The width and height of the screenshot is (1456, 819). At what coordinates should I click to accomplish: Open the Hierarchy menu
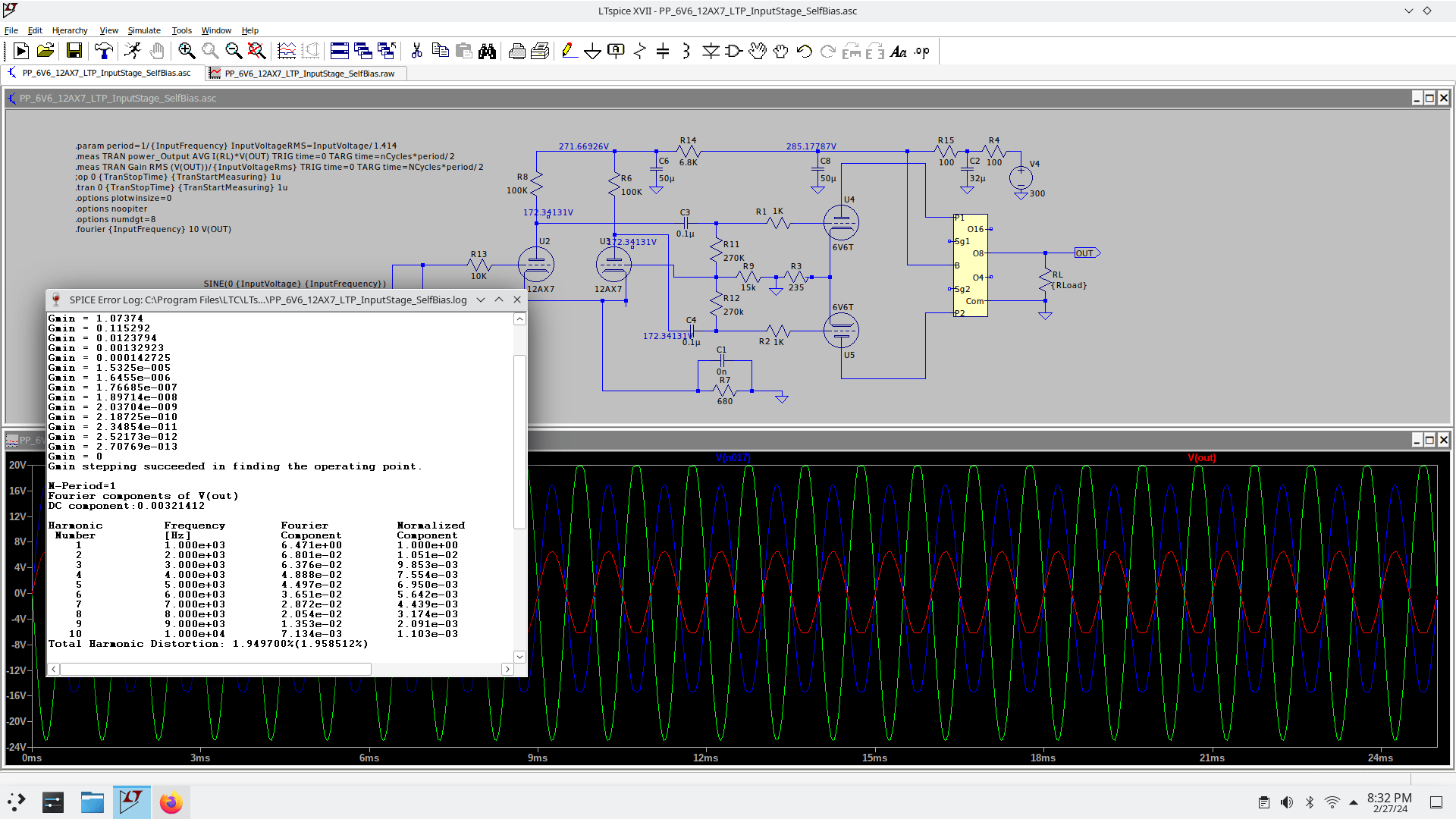pos(70,30)
